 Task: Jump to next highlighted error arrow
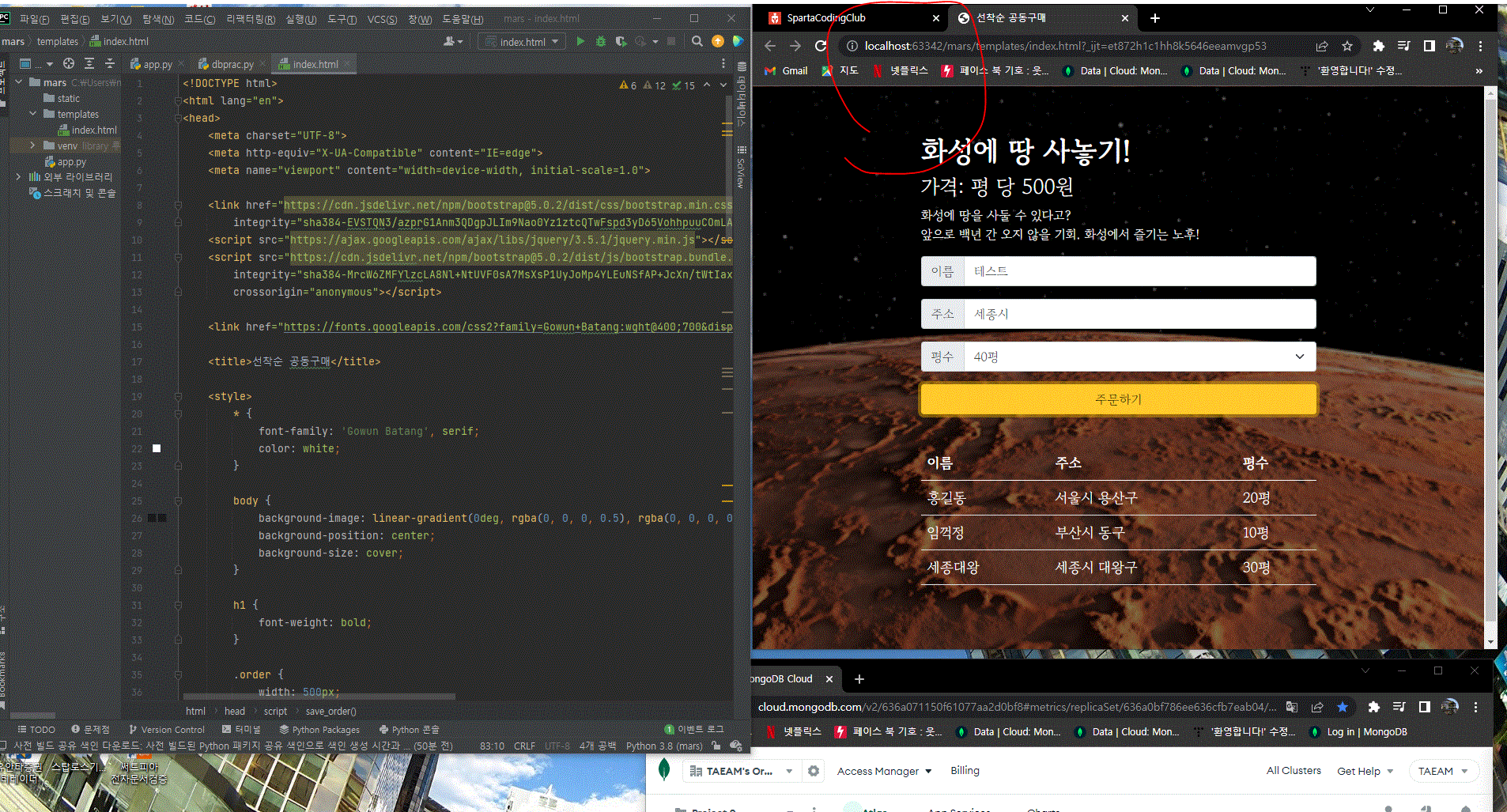723,85
